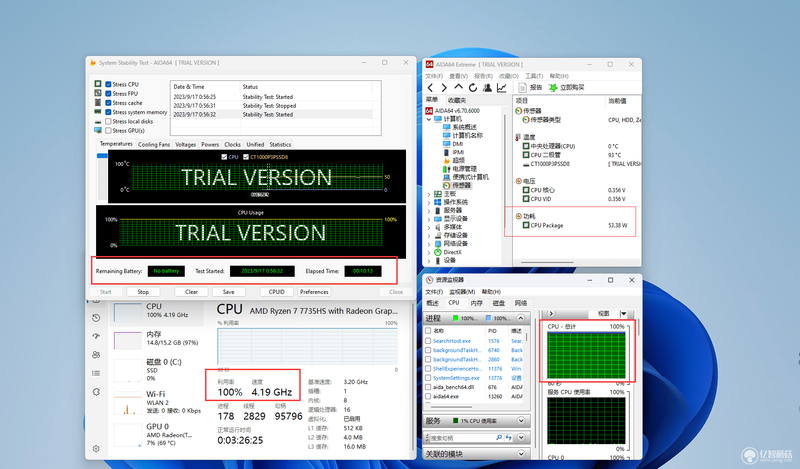Viewport: 800px width, 469px height.
Task: Open the 内存 memory tab in Resource Monitor
Action: coord(477,303)
